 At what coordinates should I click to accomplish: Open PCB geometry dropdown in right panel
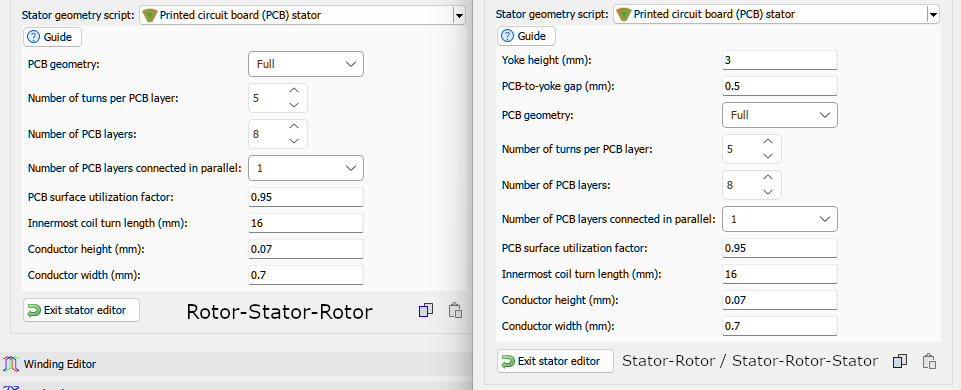[x=780, y=115]
